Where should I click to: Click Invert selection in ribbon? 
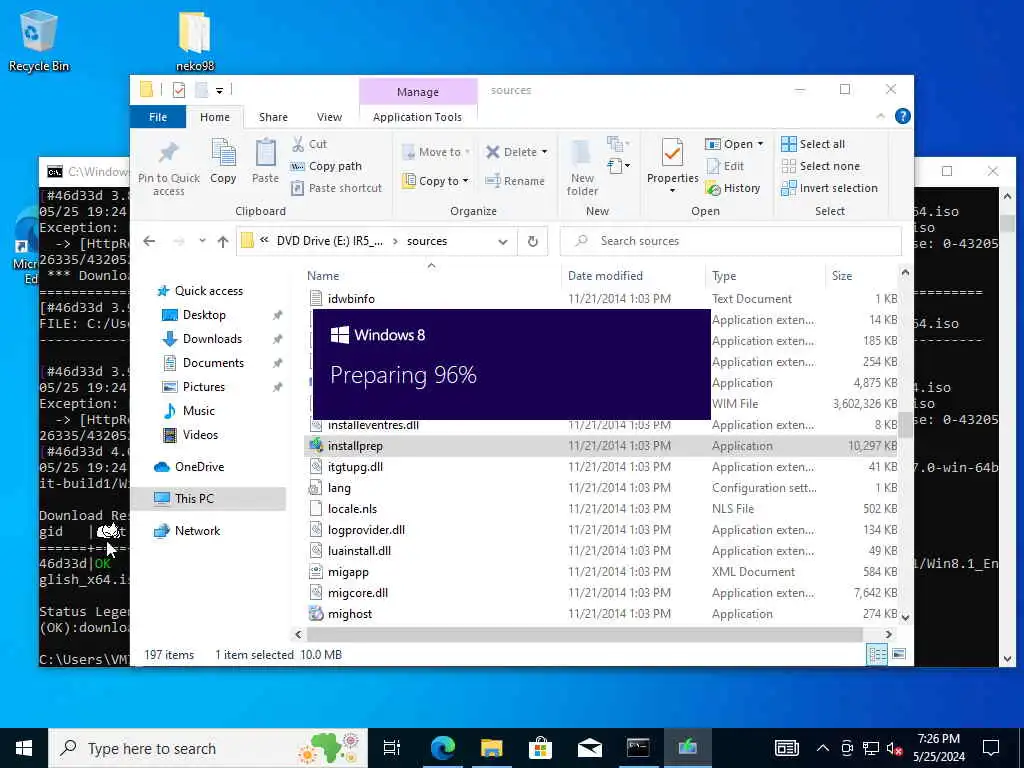click(829, 188)
